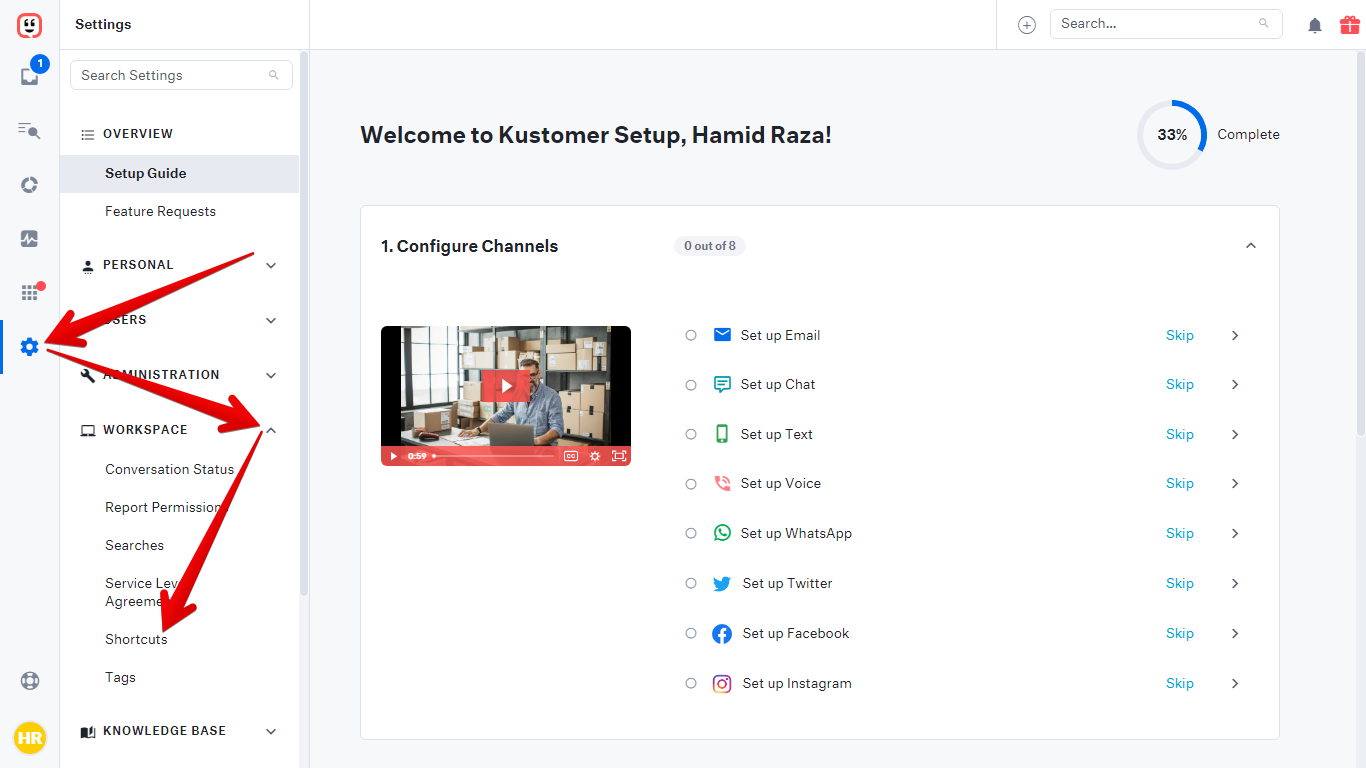Viewport: 1366px width, 768px height.
Task: Open Set up Email arrow chevron
Action: [x=1235, y=335]
